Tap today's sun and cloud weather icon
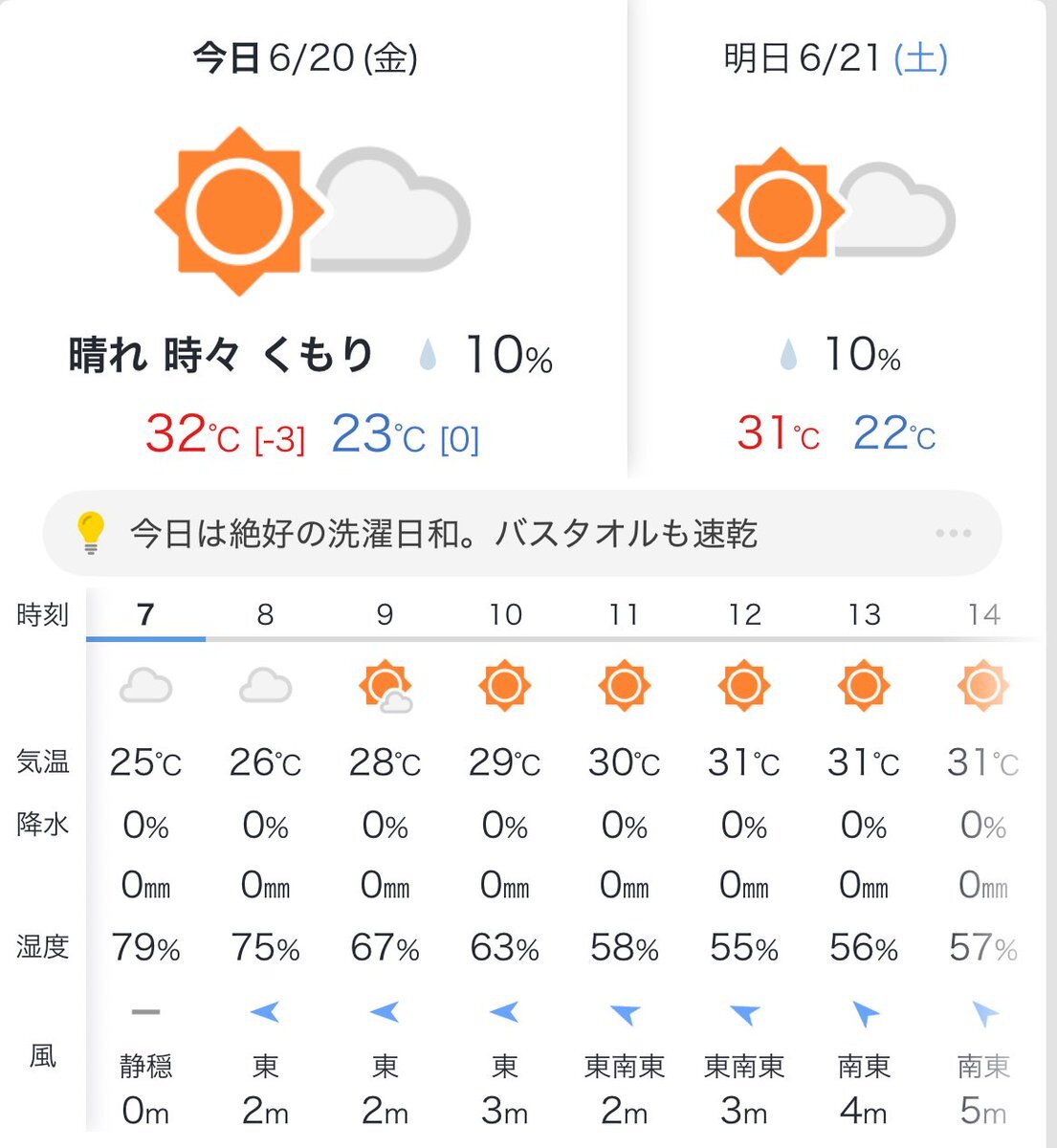The height and width of the screenshot is (1148, 1057). click(x=313, y=210)
